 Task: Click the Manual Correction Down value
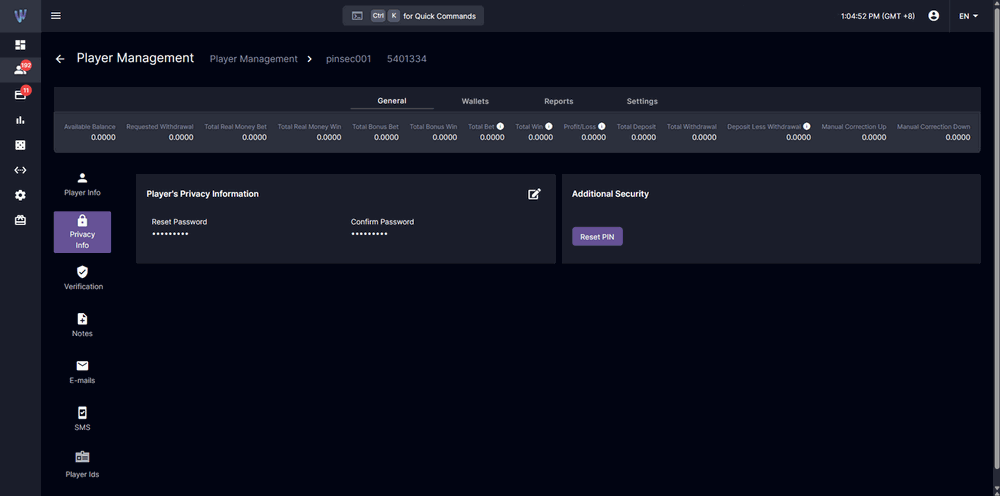[958, 137]
